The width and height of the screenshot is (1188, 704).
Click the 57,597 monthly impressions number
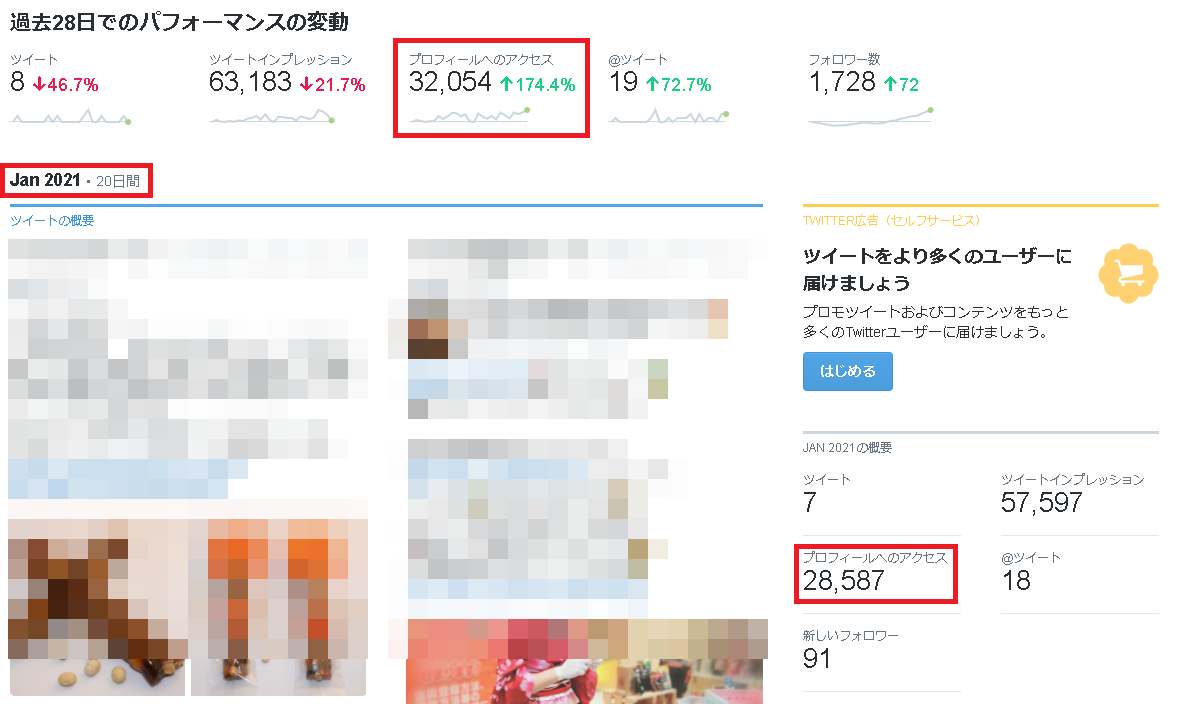point(1041,502)
